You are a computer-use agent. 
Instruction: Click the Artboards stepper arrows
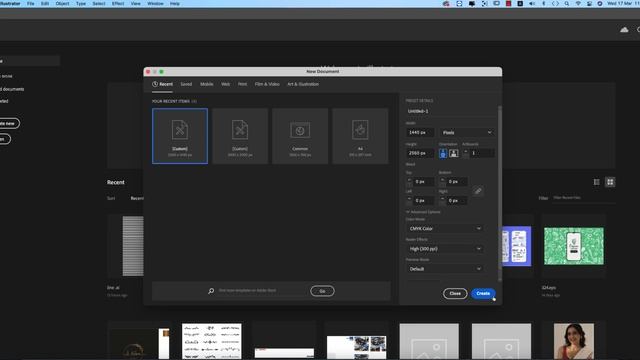[466, 153]
